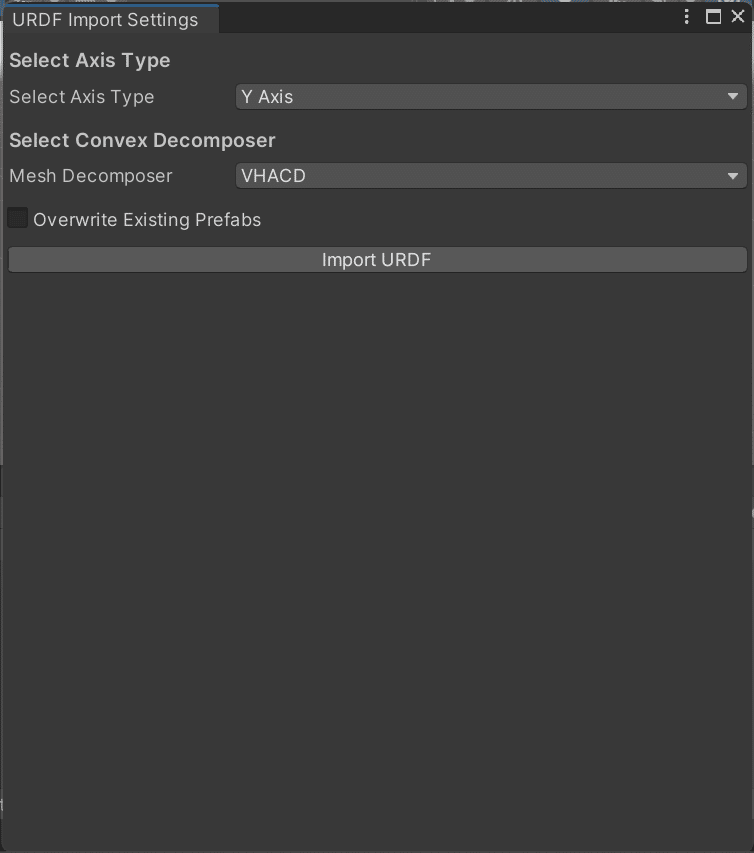Maximize the URDF Import Settings window
The width and height of the screenshot is (754, 853).
[713, 17]
